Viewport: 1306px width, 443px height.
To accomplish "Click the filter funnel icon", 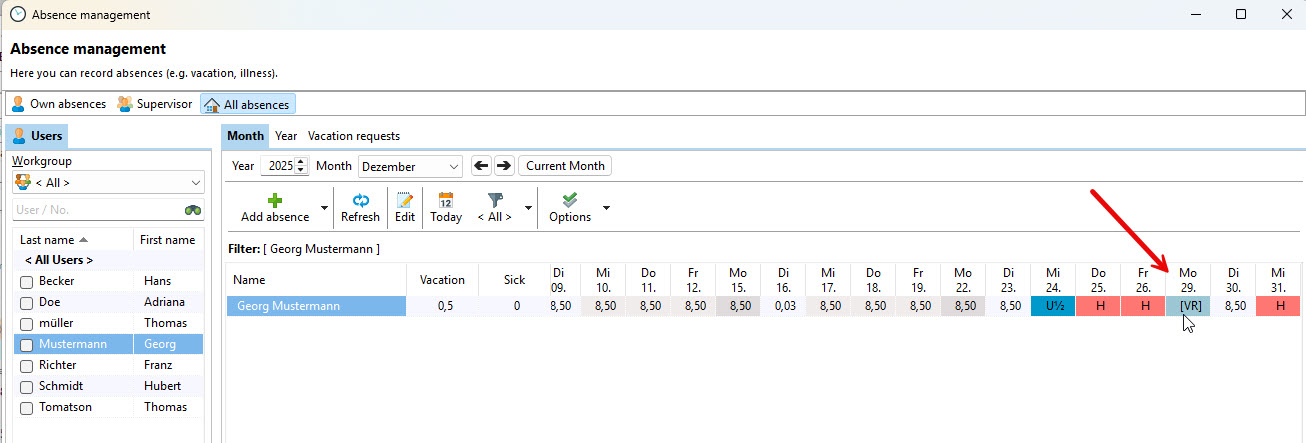I will click(495, 200).
